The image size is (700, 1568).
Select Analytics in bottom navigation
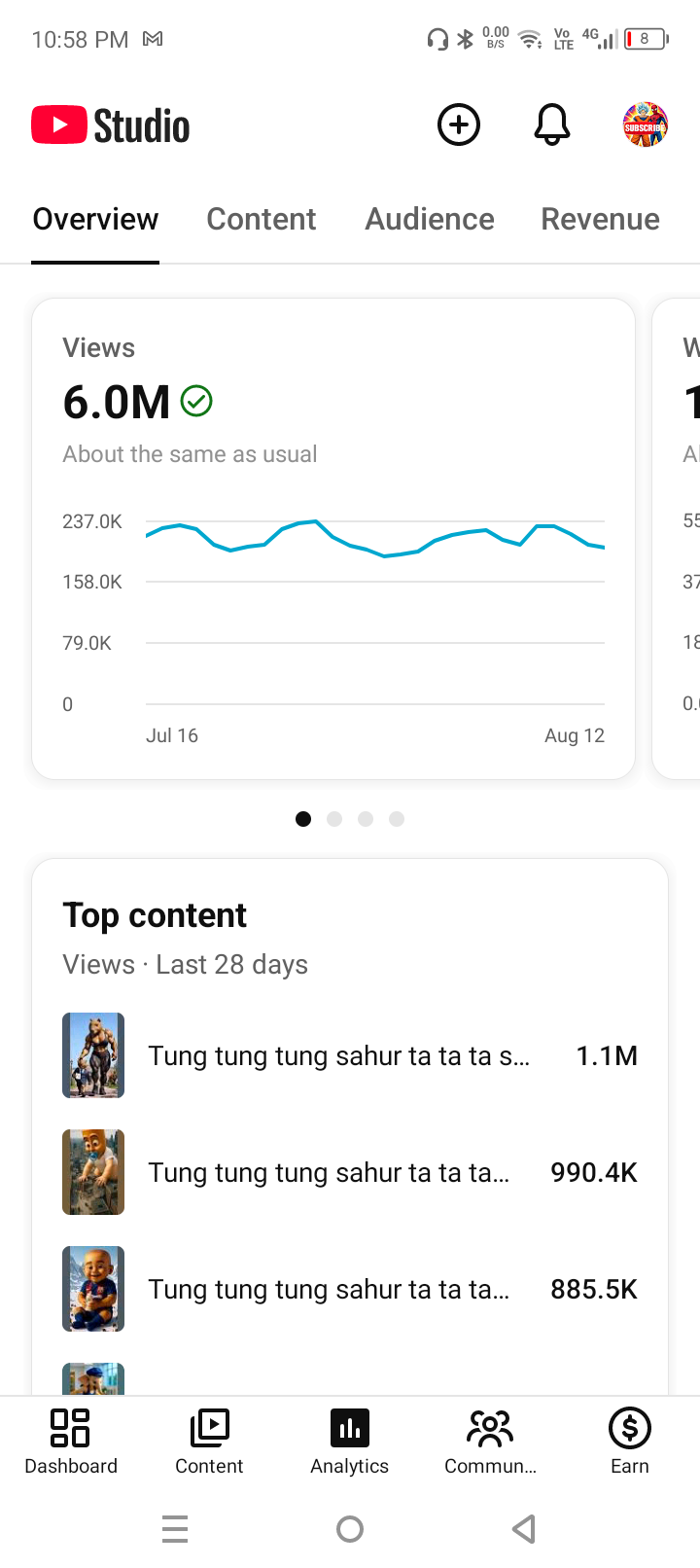350,1443
